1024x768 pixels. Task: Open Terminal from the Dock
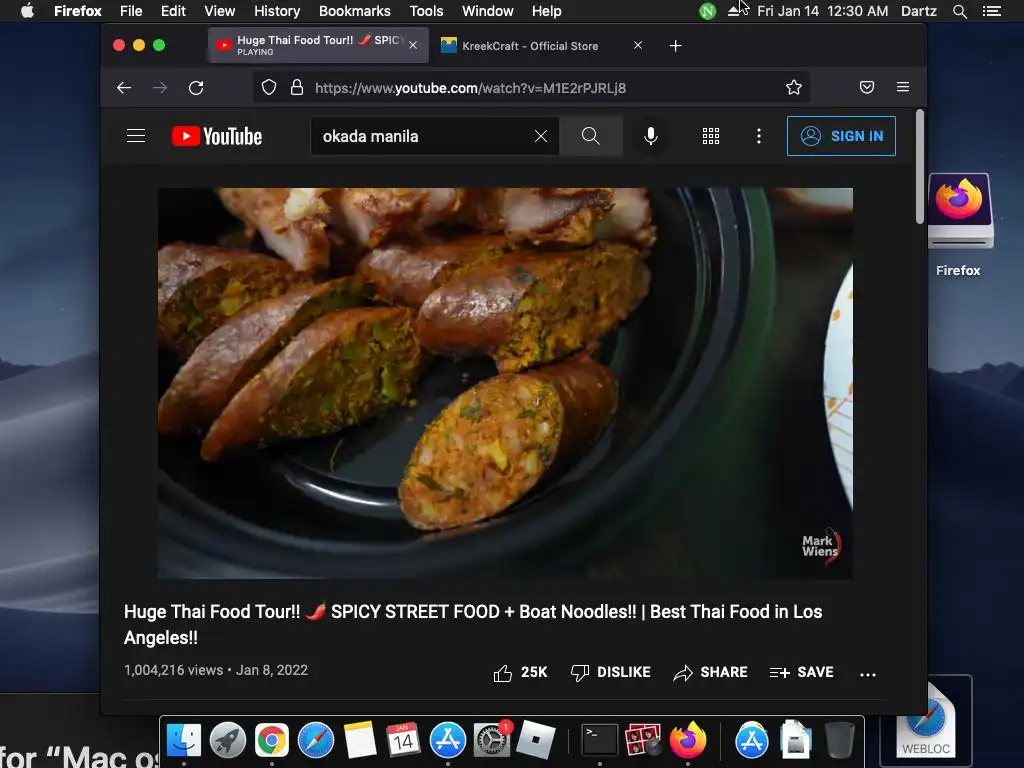click(600, 740)
